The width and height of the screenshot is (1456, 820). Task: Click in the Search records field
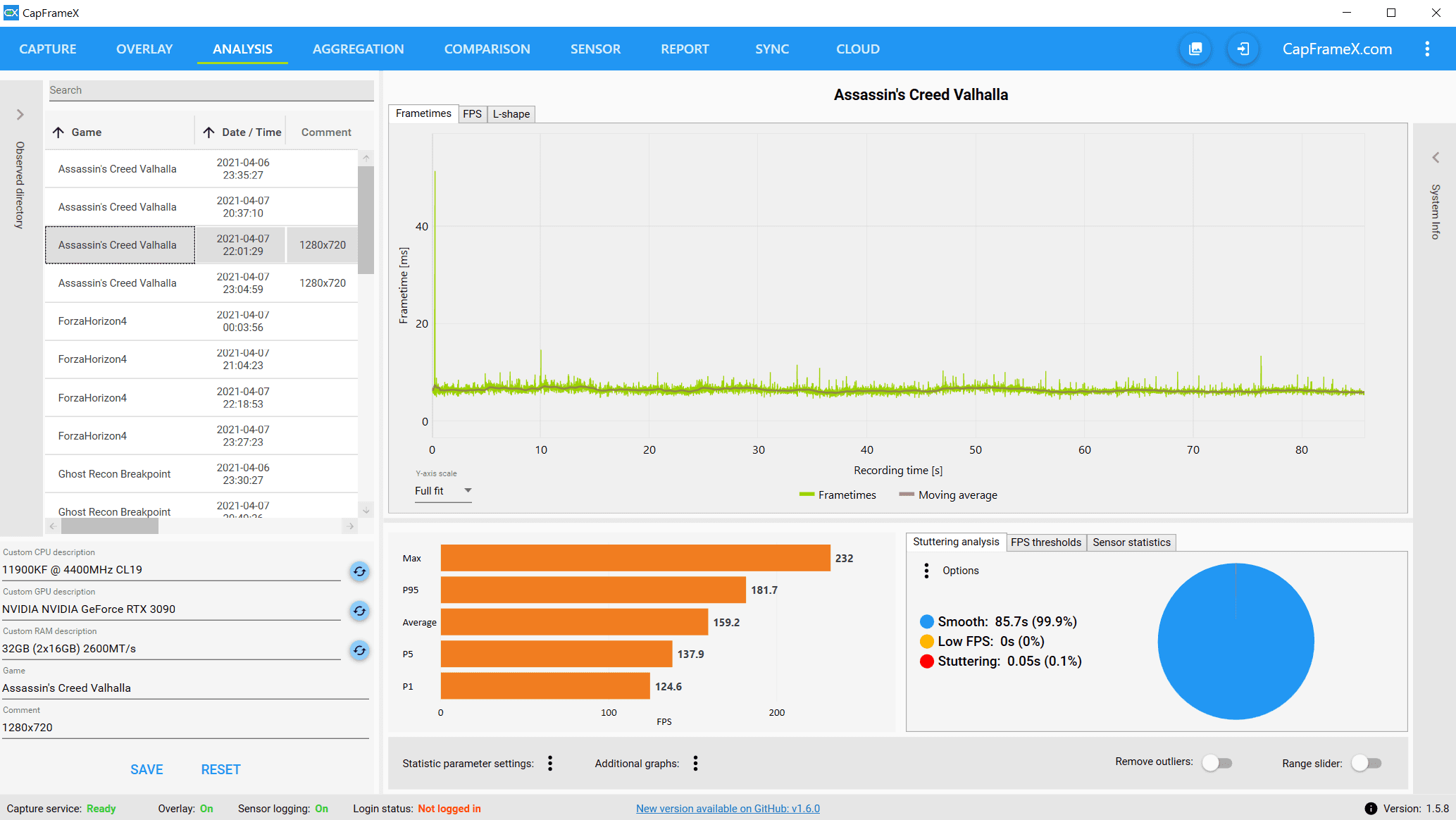[210, 90]
